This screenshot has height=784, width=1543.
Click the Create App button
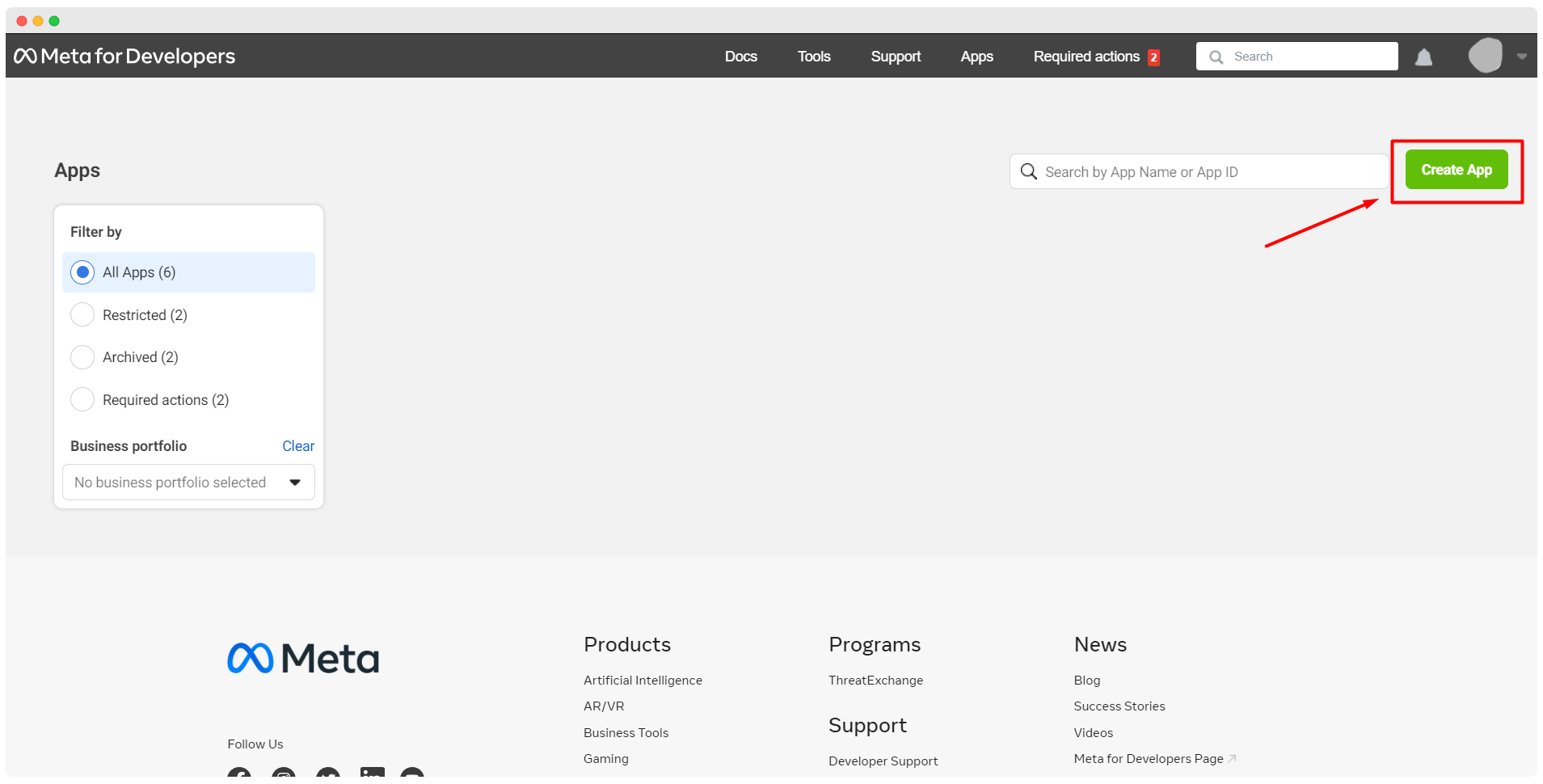point(1456,170)
